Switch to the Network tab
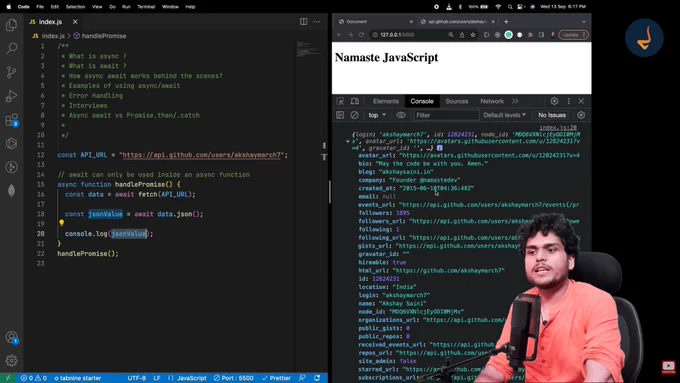 click(492, 101)
